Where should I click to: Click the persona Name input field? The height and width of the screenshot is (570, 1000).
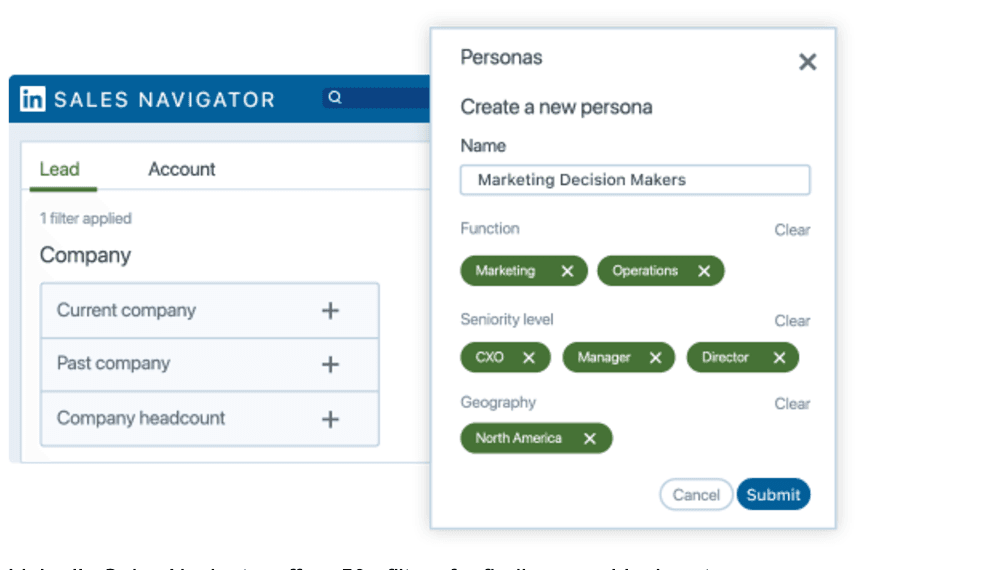coord(635,180)
